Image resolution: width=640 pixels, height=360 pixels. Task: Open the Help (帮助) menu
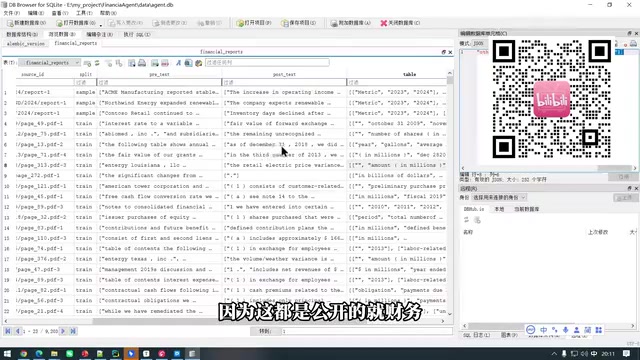108,13
